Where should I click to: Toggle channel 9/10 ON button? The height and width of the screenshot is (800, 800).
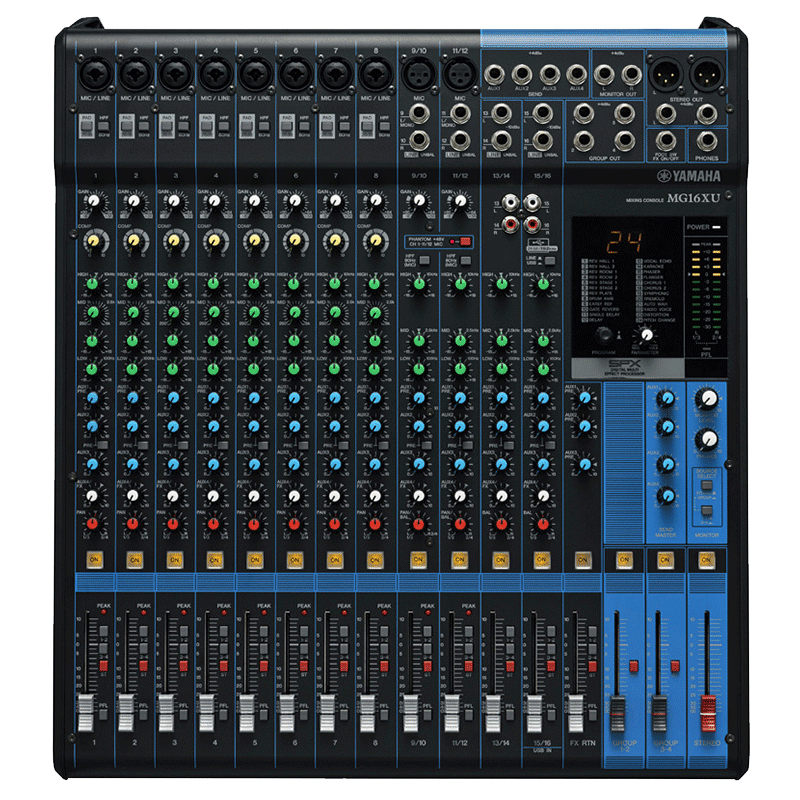coord(418,560)
